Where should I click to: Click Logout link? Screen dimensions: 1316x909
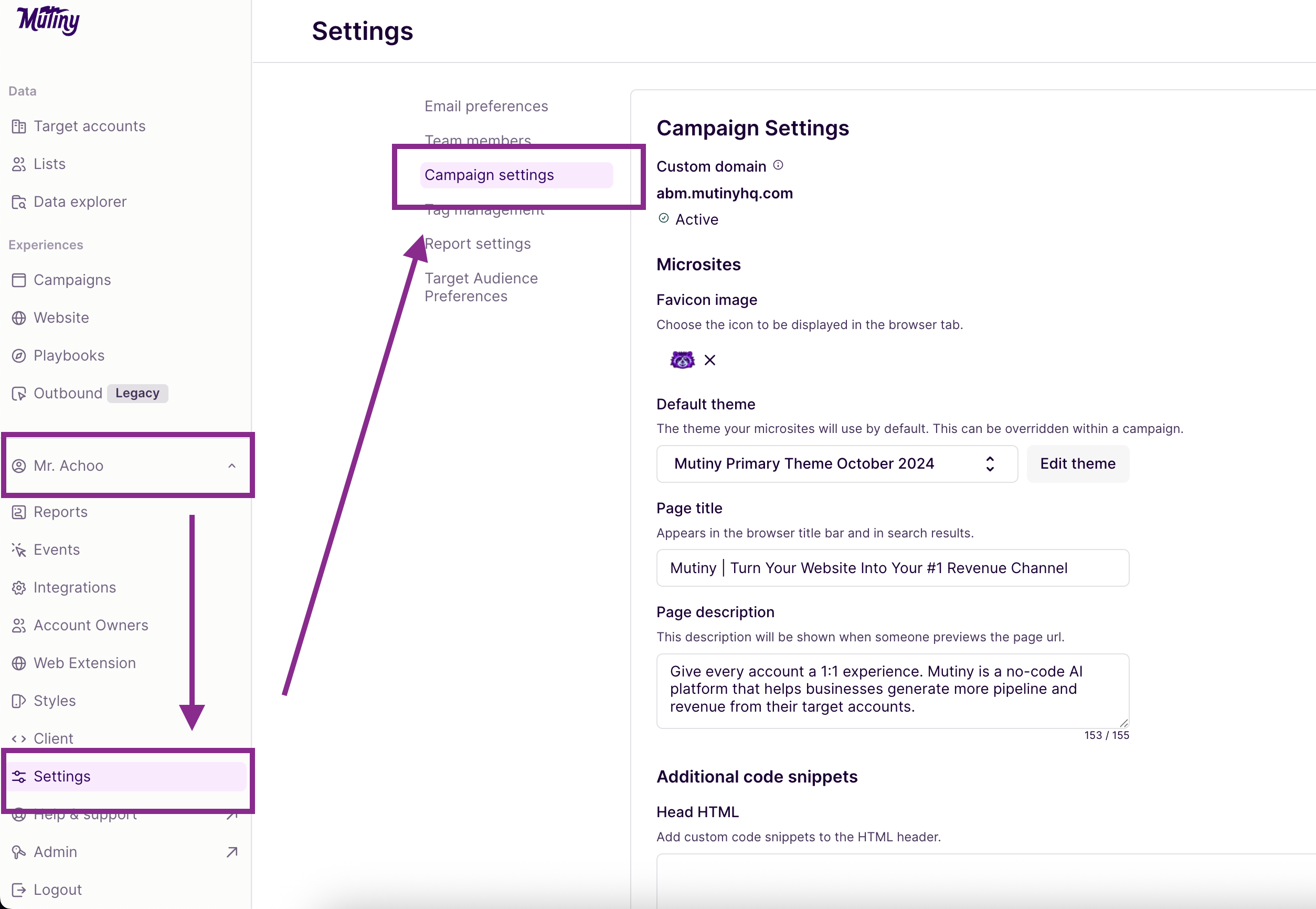pyautogui.click(x=58, y=890)
